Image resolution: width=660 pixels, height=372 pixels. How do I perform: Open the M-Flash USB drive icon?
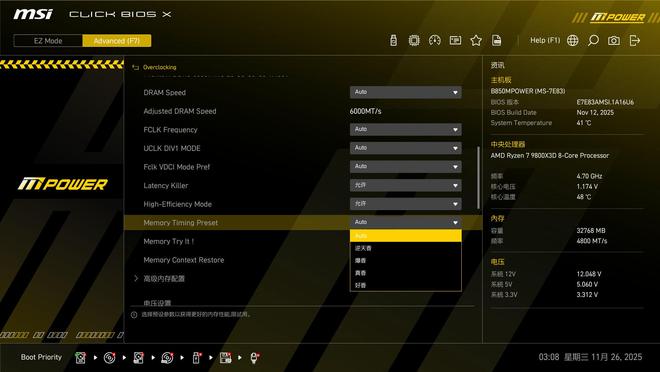(394, 40)
